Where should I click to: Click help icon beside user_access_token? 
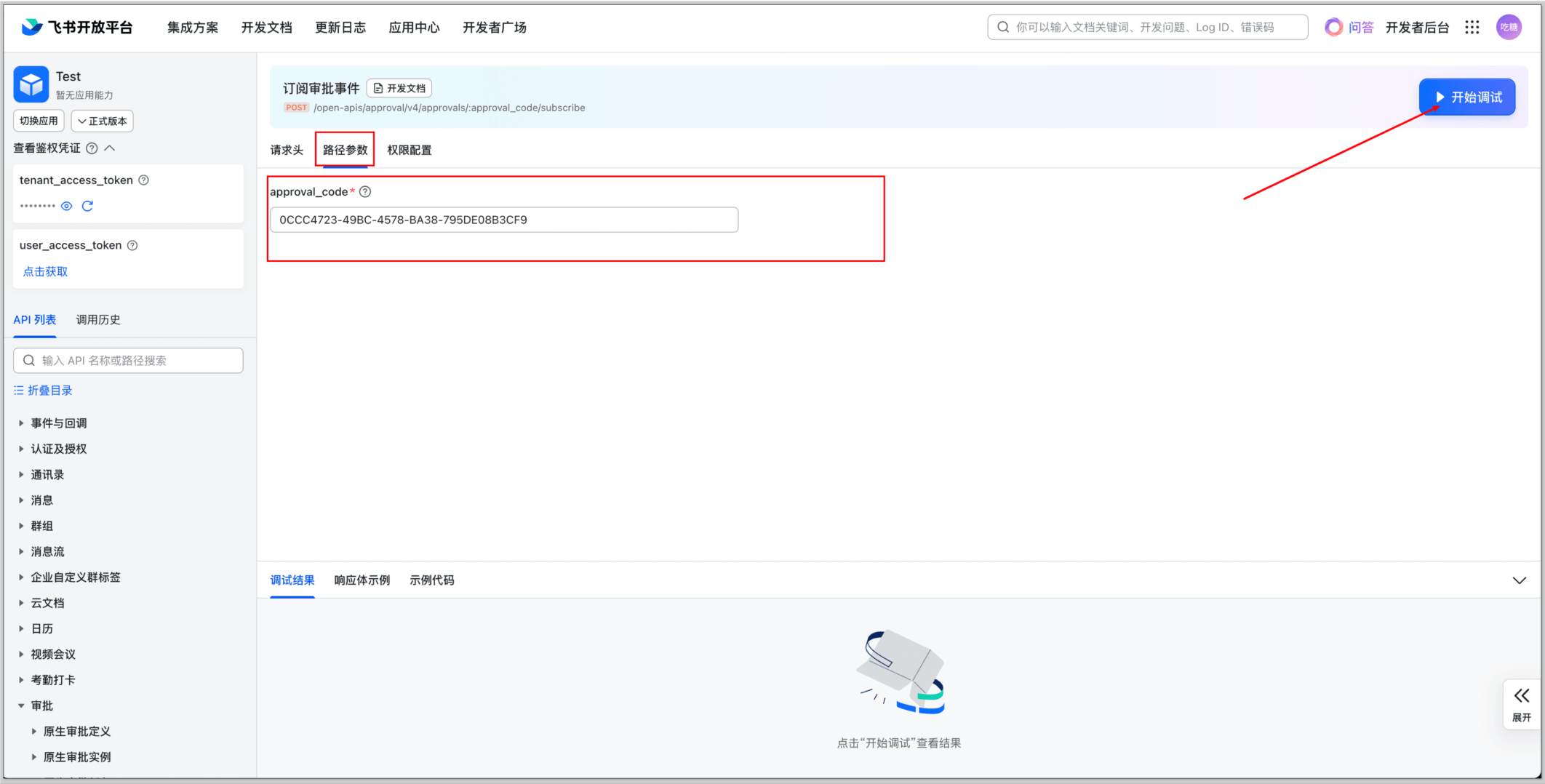[132, 246]
